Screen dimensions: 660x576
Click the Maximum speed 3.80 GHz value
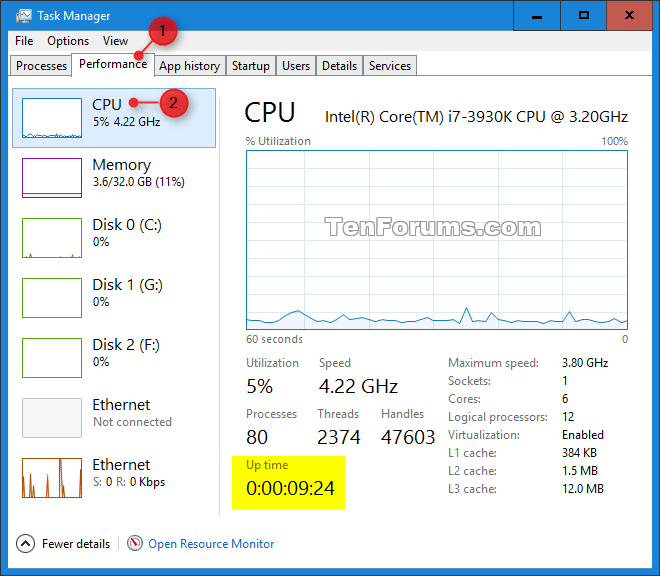pyautogui.click(x=585, y=363)
